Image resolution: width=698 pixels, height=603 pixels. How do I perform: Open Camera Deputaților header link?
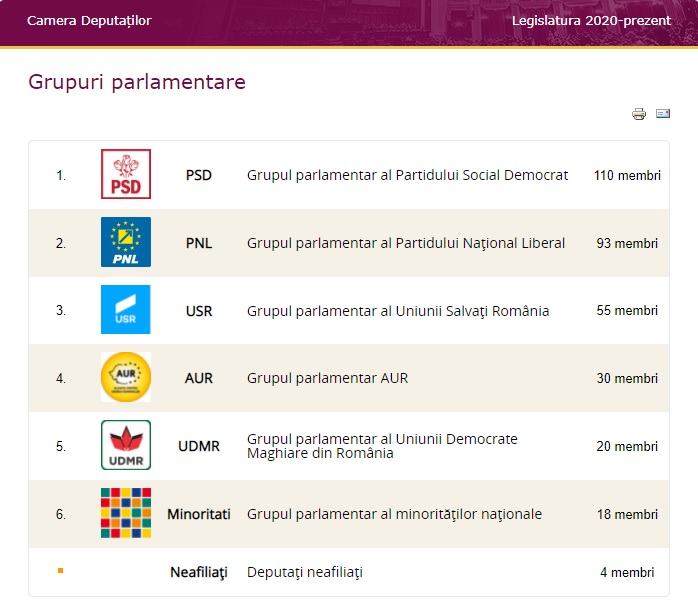[x=89, y=20]
